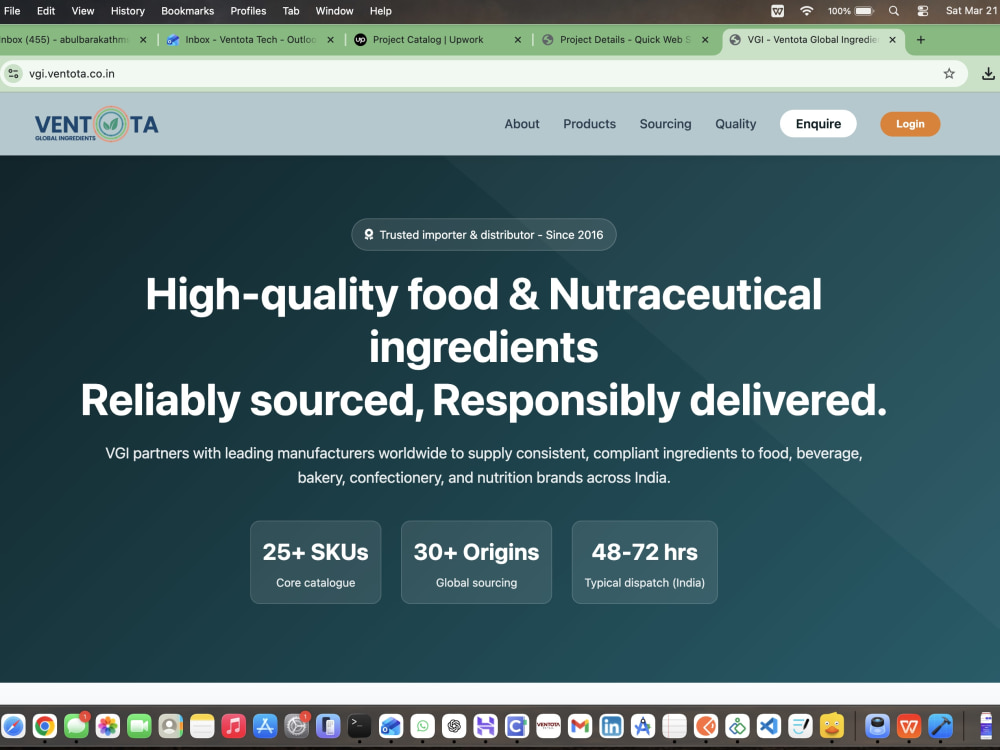Click the Wi-Fi status icon

[x=807, y=11]
